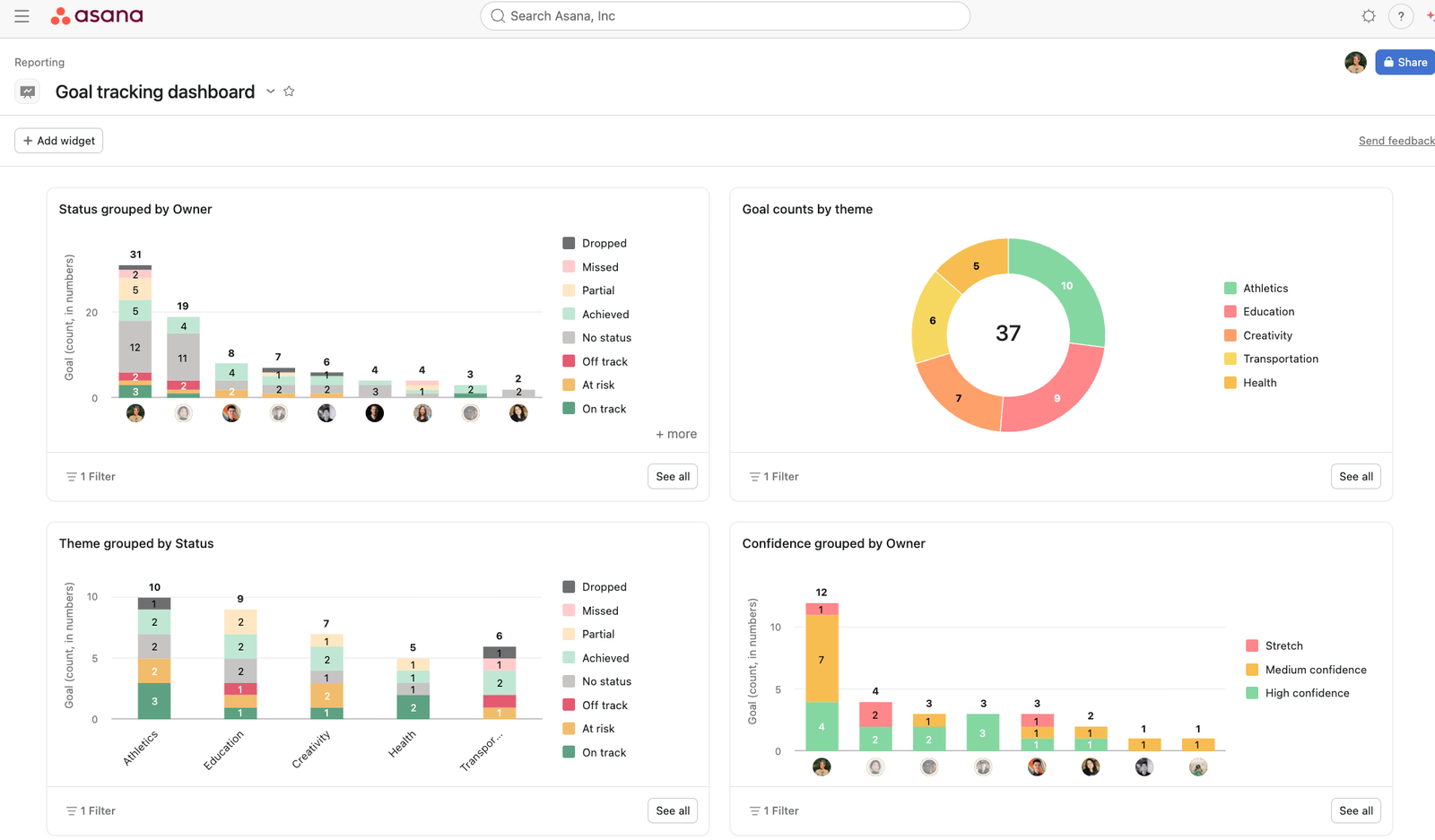Select the Education color swatch in the legend

coord(1230,311)
